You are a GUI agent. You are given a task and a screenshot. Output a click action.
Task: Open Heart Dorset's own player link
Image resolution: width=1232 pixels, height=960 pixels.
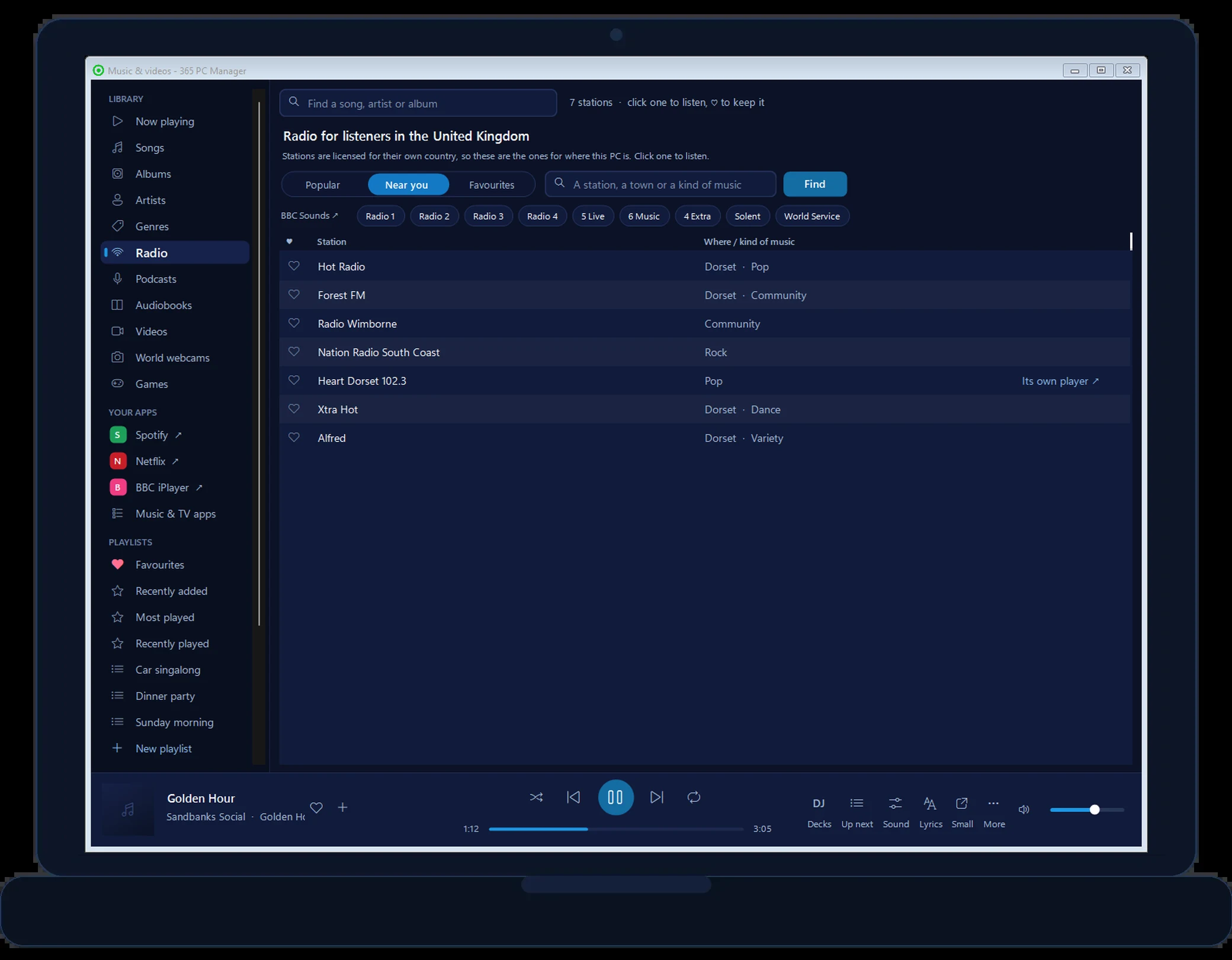[1060, 381]
